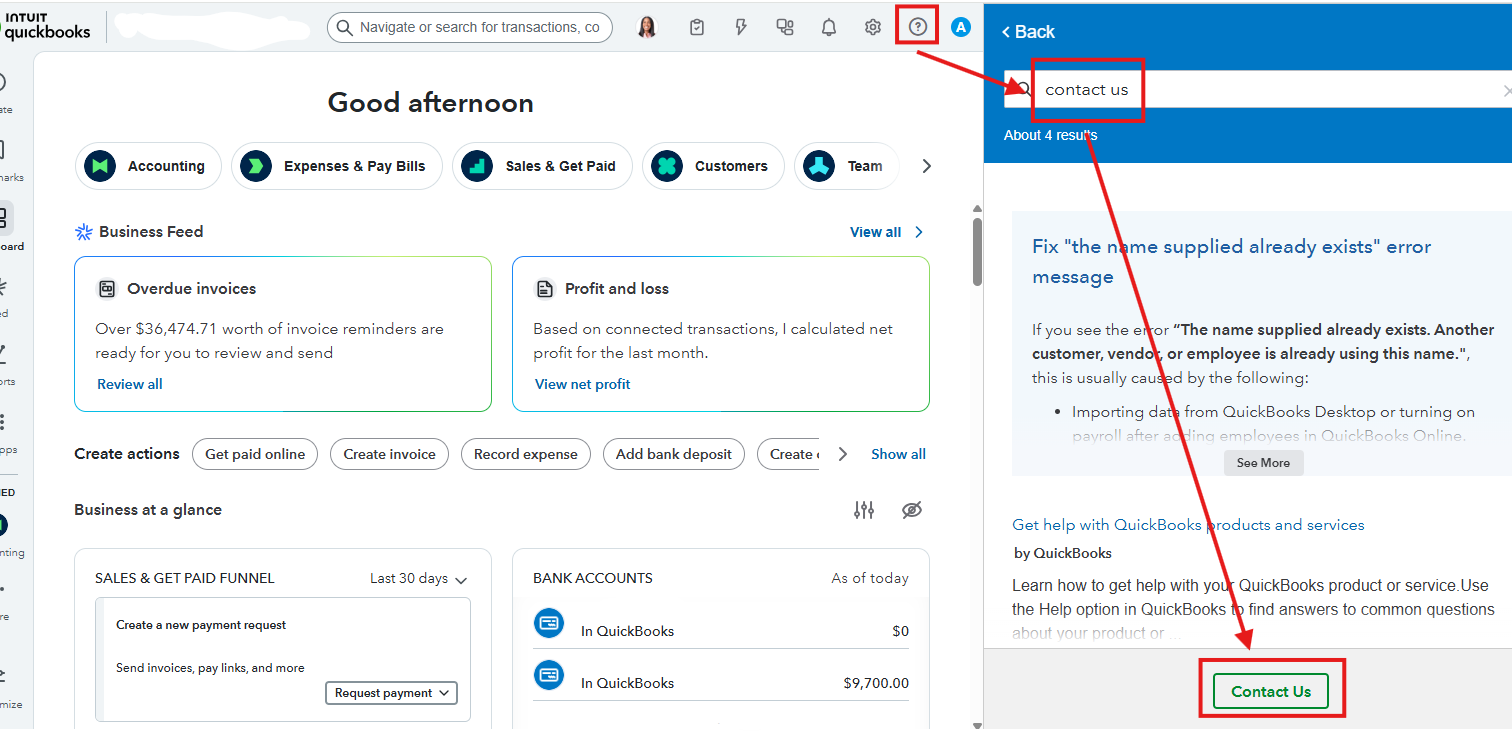This screenshot has height=731, width=1512.
Task: Click the user photo avatar in header
Action: [647, 27]
